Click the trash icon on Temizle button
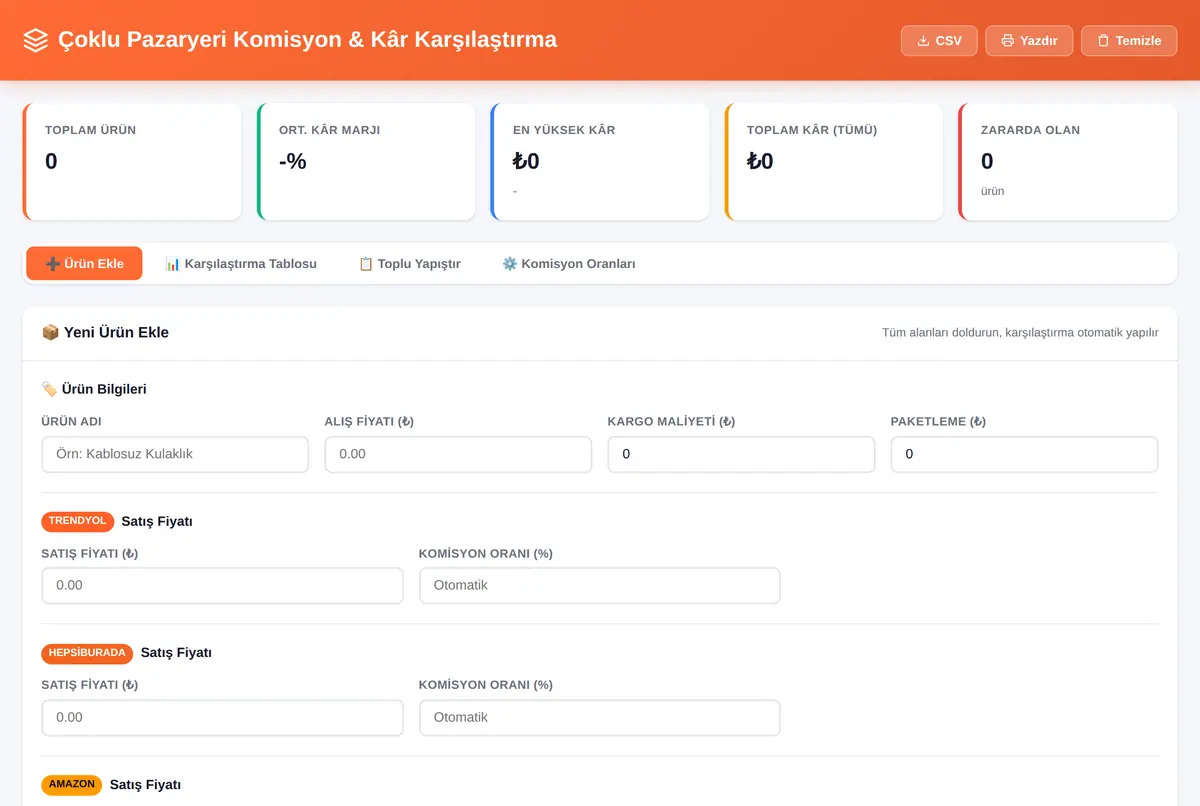The image size is (1200, 806). tap(1103, 41)
